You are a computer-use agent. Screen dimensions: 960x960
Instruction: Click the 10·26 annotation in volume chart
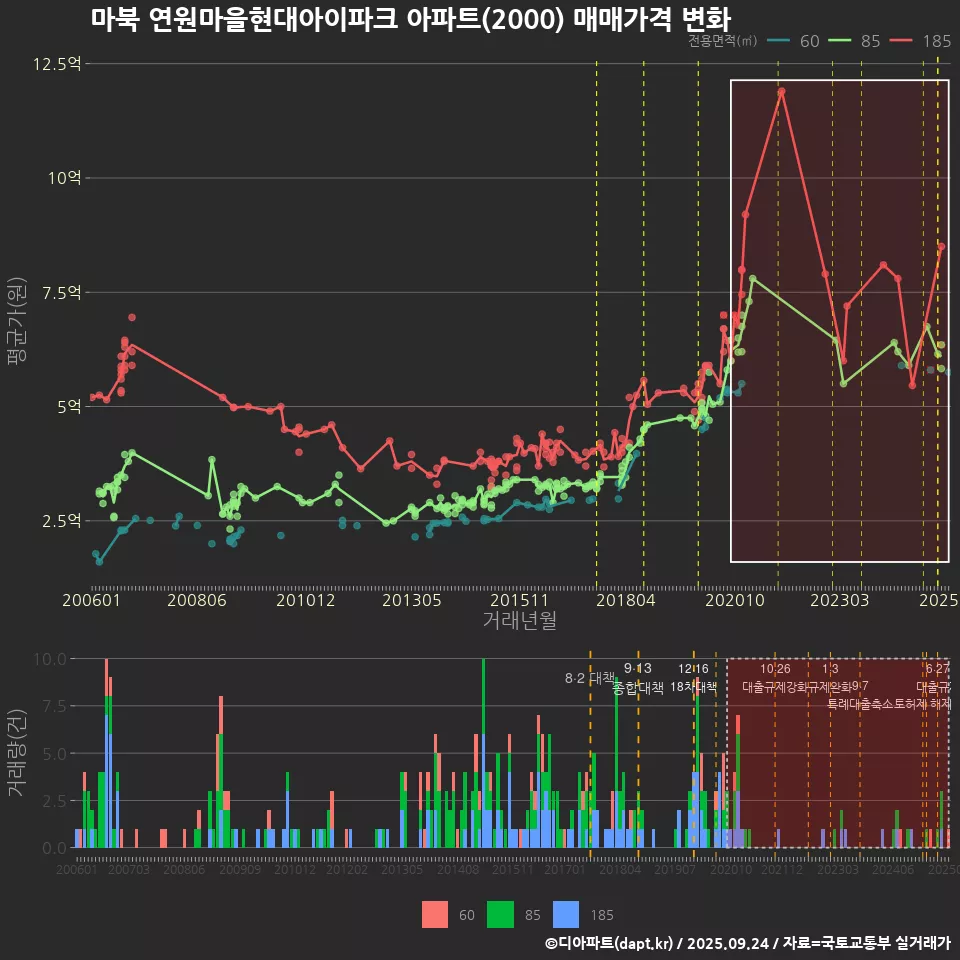click(x=775, y=669)
